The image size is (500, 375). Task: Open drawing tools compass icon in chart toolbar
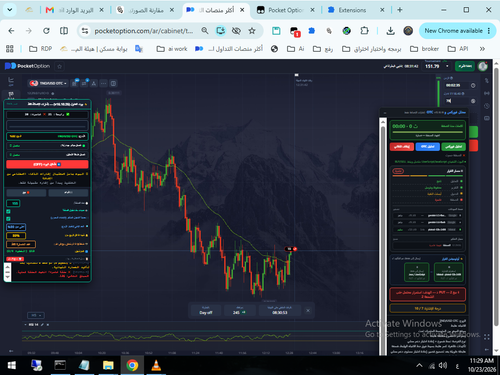[x=94, y=83]
